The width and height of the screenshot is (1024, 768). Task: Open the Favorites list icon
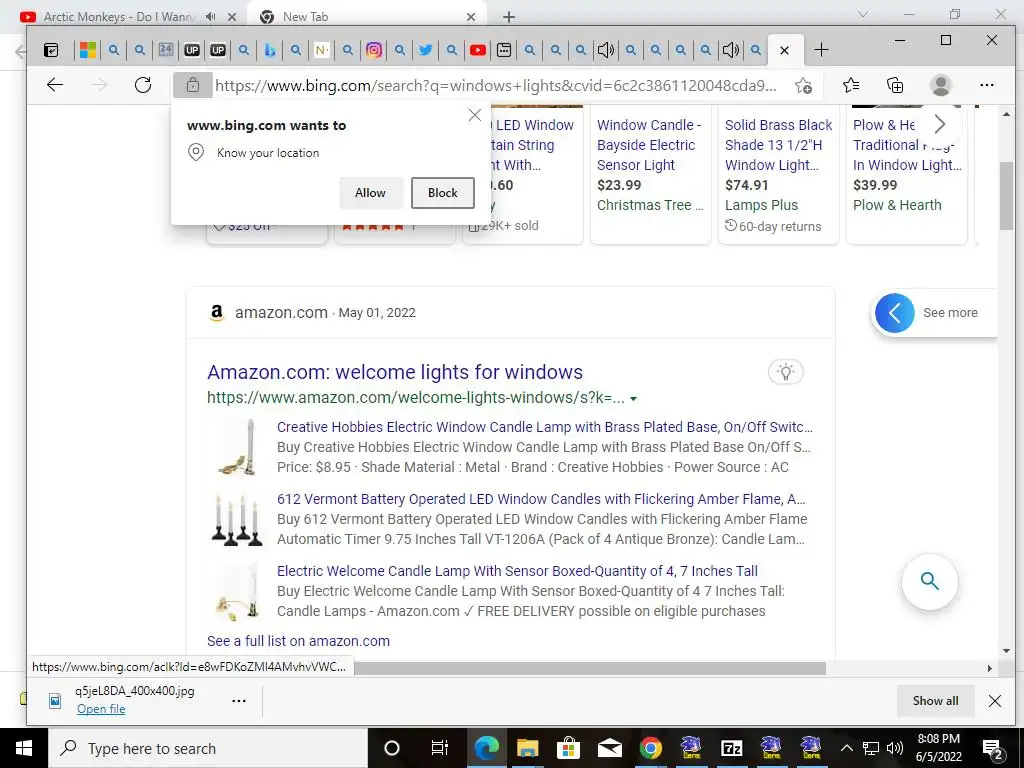click(x=850, y=85)
